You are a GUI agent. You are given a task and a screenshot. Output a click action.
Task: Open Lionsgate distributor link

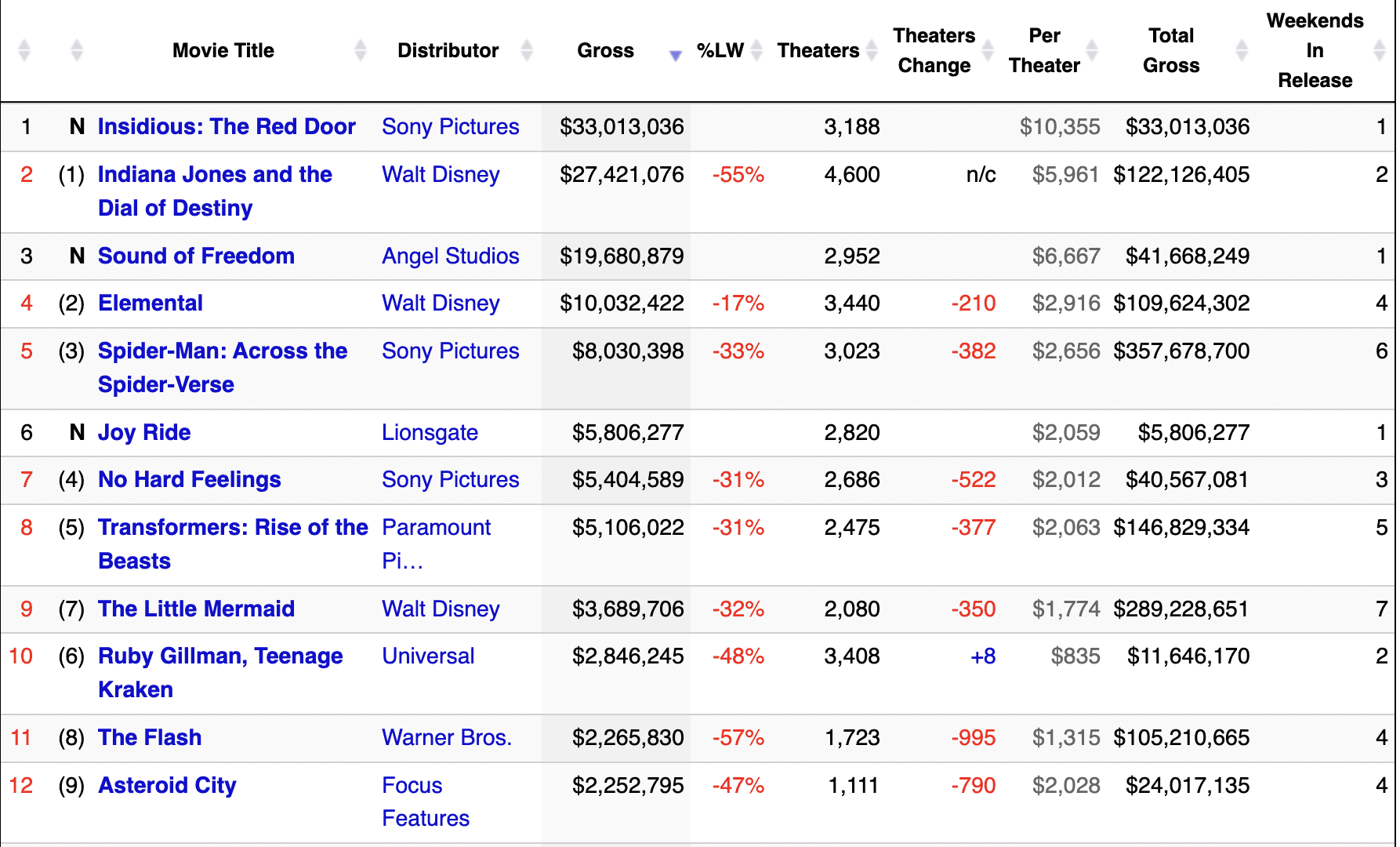(x=430, y=433)
